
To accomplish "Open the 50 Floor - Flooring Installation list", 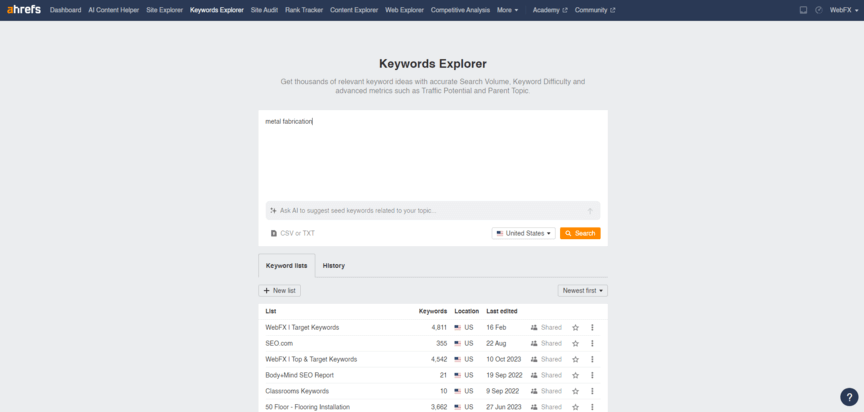I will pos(307,407).
